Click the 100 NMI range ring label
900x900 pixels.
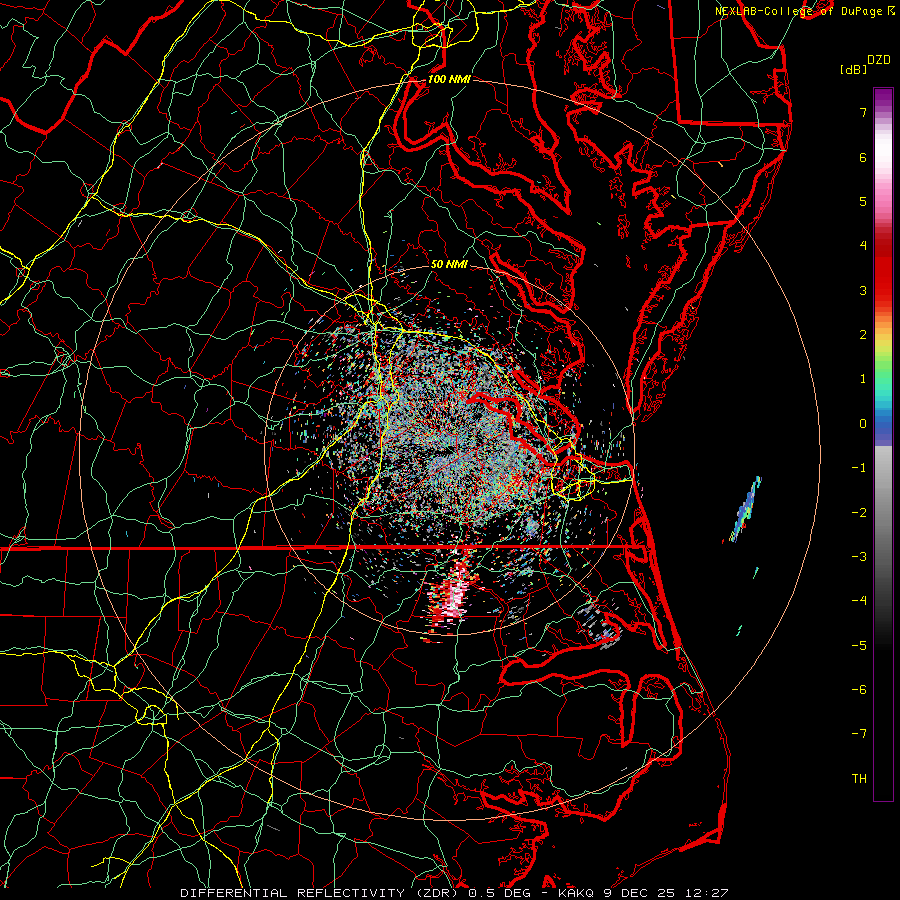449,79
